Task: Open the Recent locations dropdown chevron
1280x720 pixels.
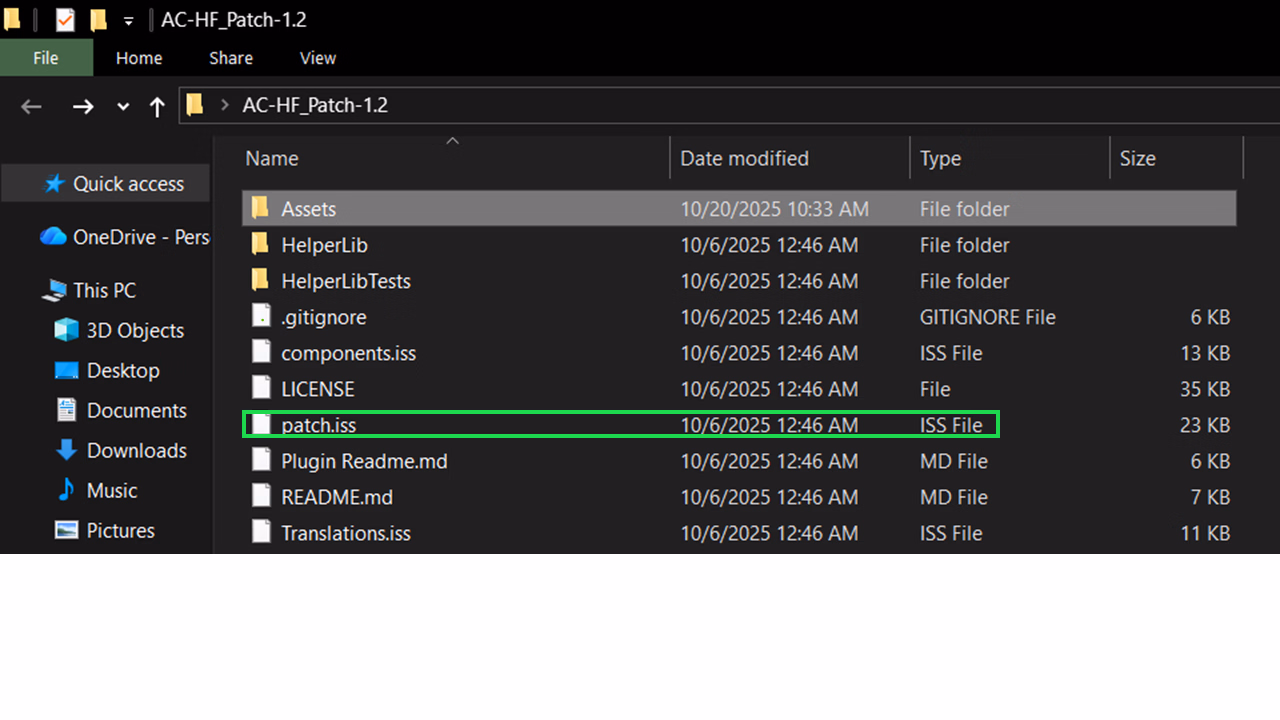Action: [123, 106]
